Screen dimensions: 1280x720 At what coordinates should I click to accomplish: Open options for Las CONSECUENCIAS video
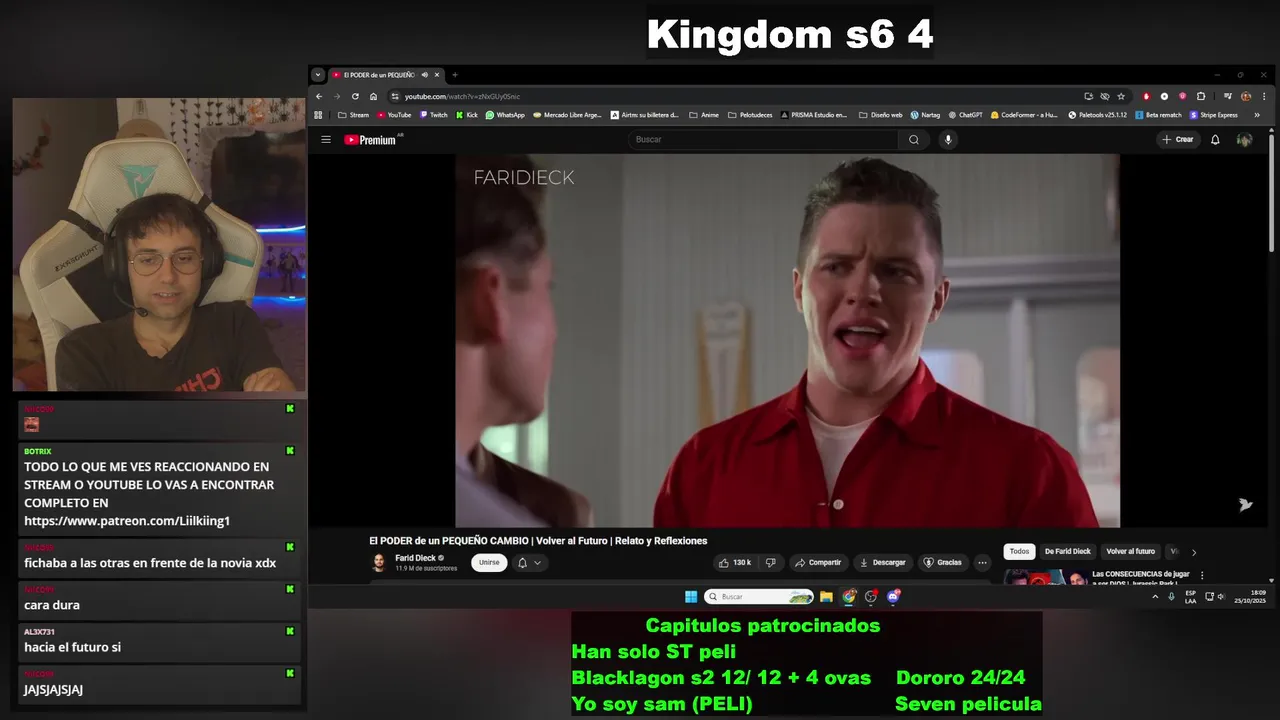pyautogui.click(x=1202, y=576)
